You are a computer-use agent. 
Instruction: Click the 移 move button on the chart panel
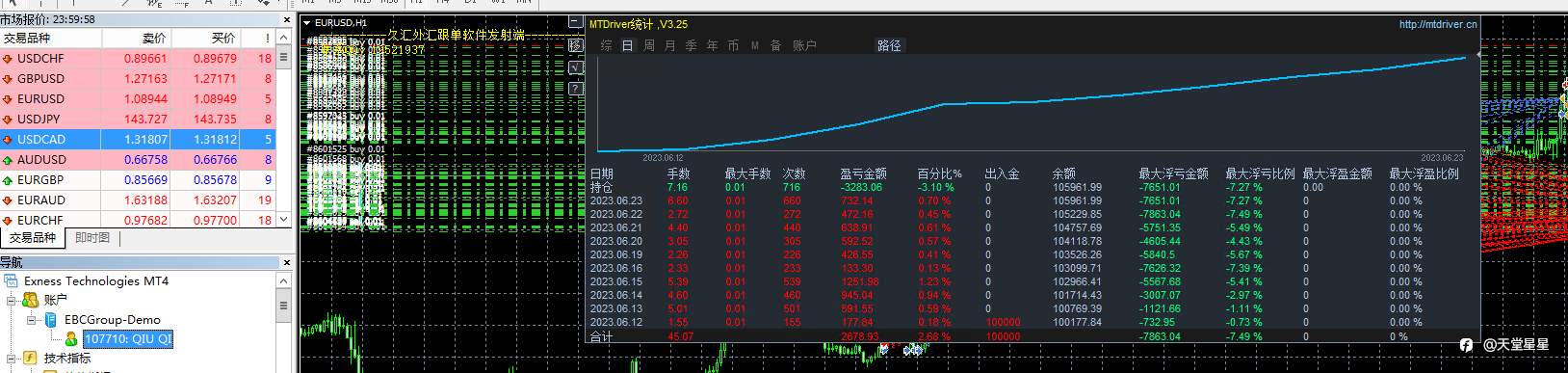pyautogui.click(x=576, y=45)
